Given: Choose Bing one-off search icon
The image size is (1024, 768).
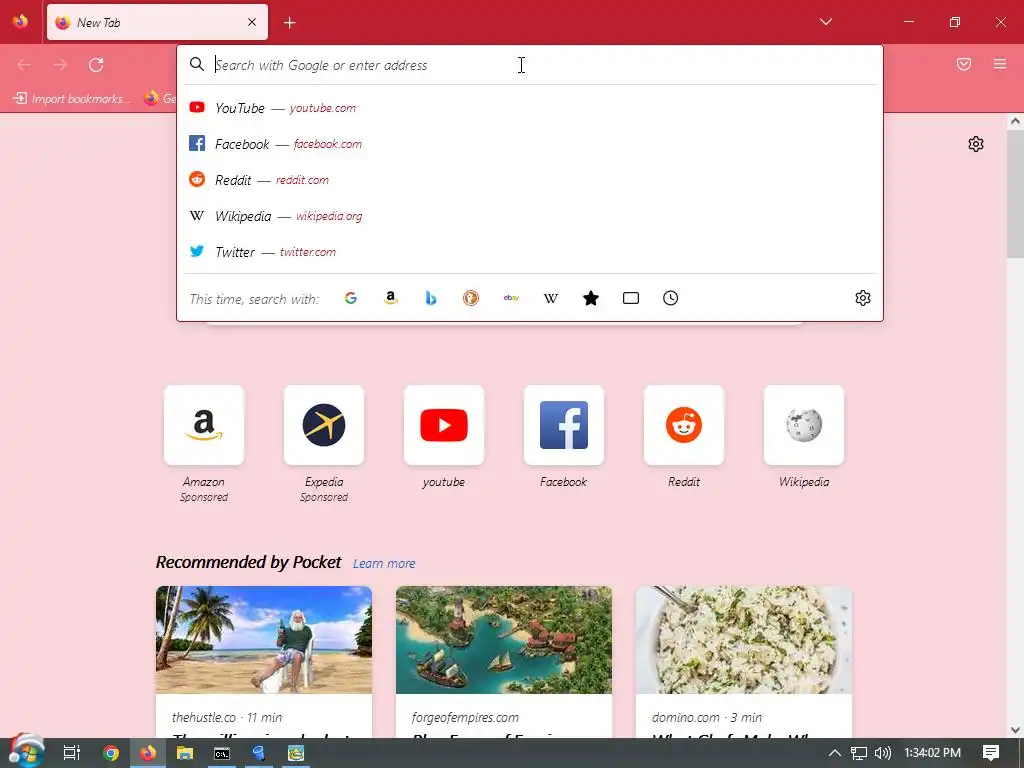Looking at the screenshot, I should 431,298.
